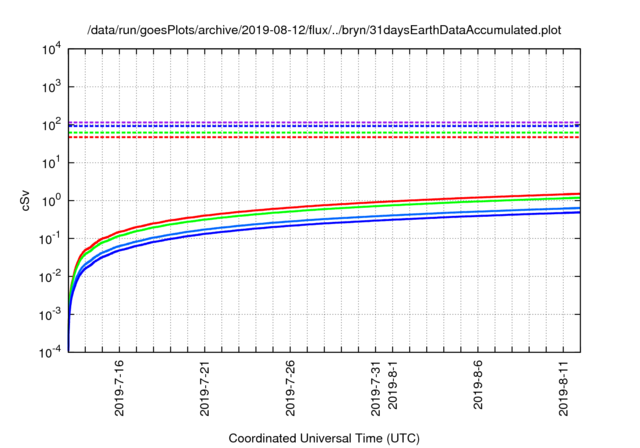This screenshot has height=448, width=640.
Task: Click the 10^-3 y-axis tick label
Action: [51, 315]
